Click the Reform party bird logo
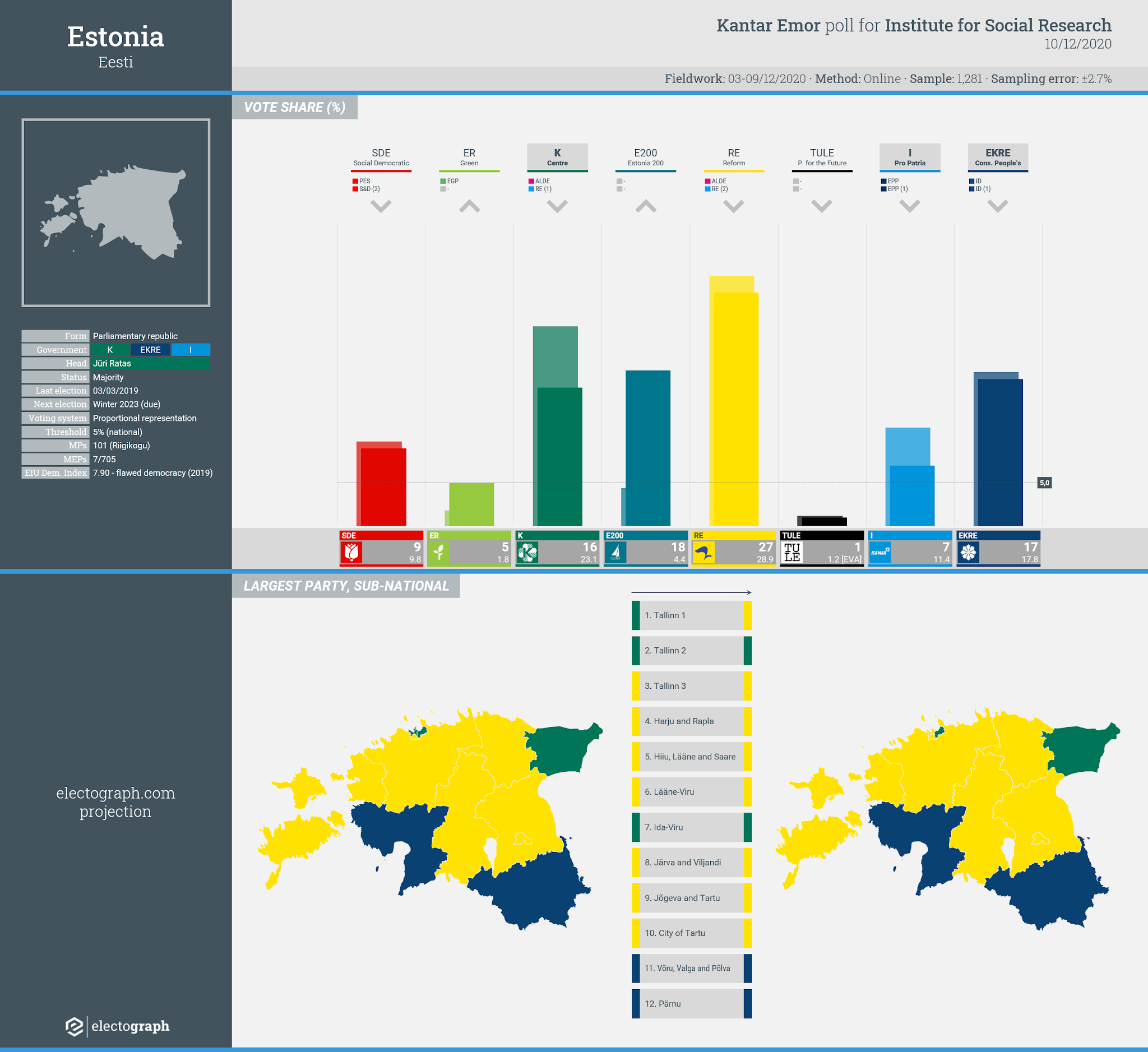Viewport: 1148px width, 1052px height. 704,552
